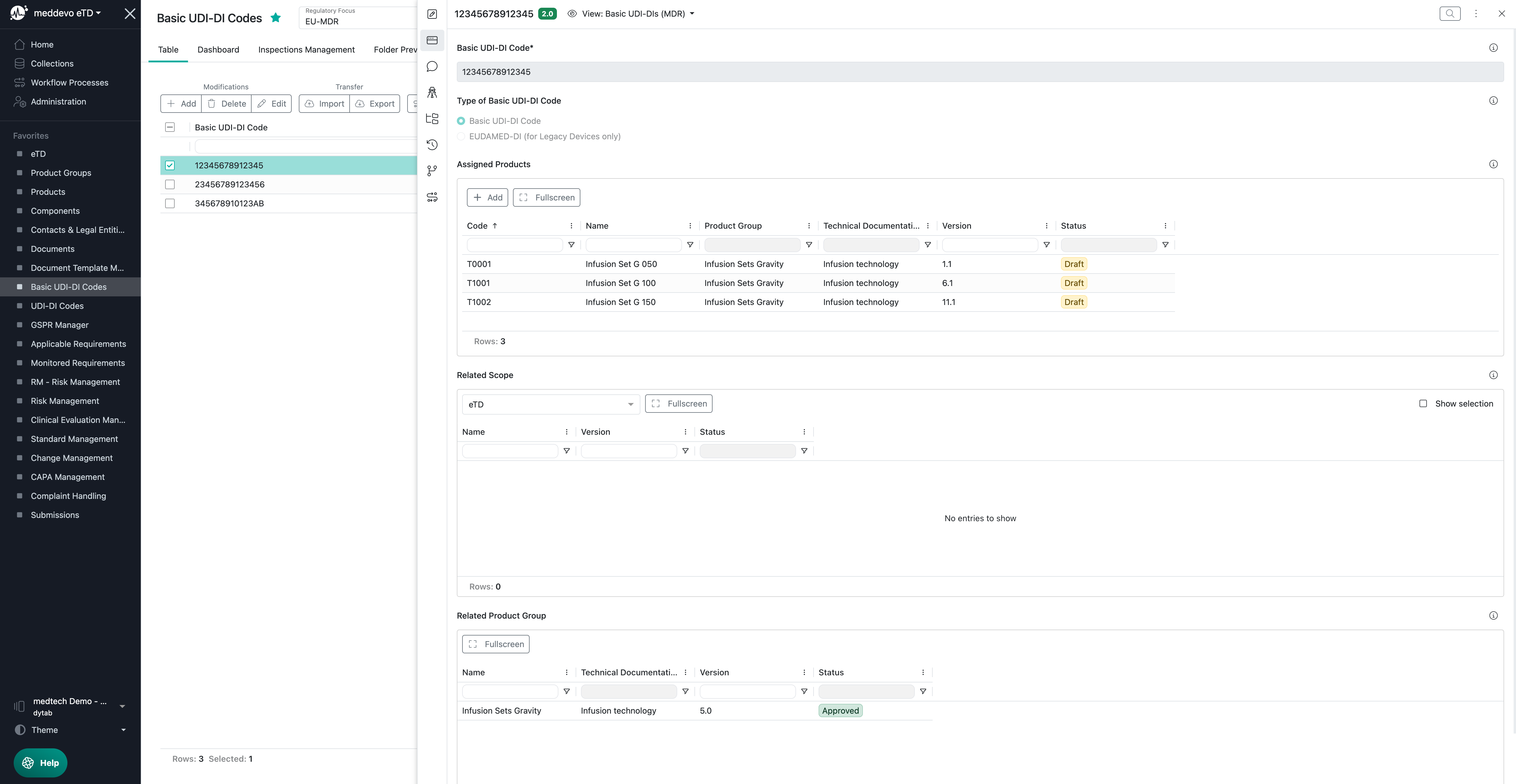Expand the Theme selector in sidebar
The image size is (1516, 784).
(71, 730)
